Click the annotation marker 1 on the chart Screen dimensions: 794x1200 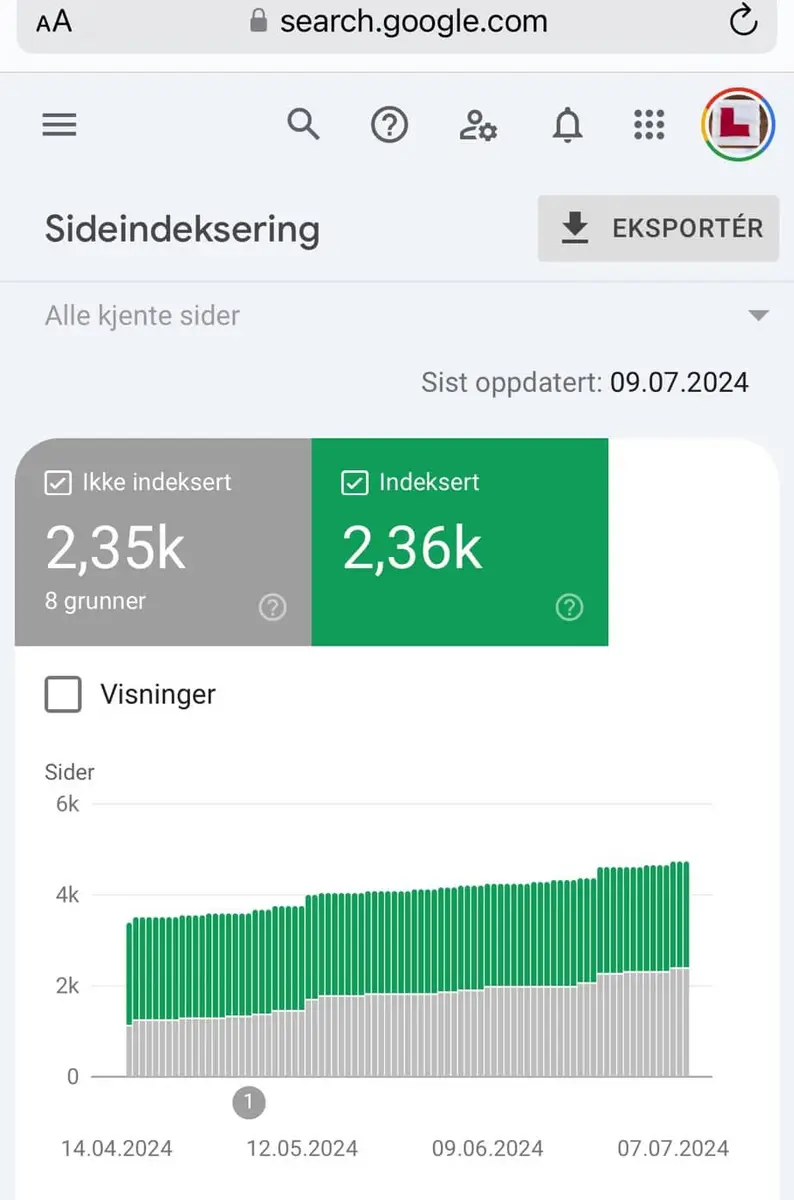click(249, 1104)
